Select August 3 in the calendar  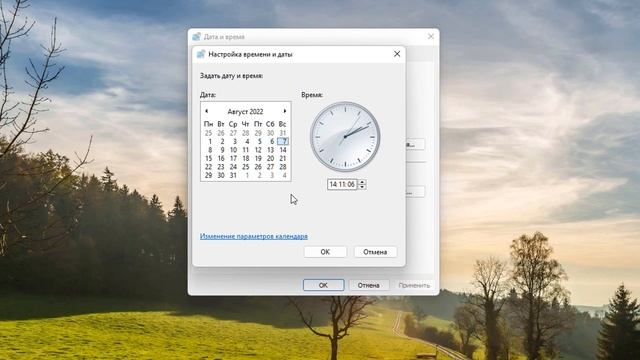pyautogui.click(x=234, y=141)
